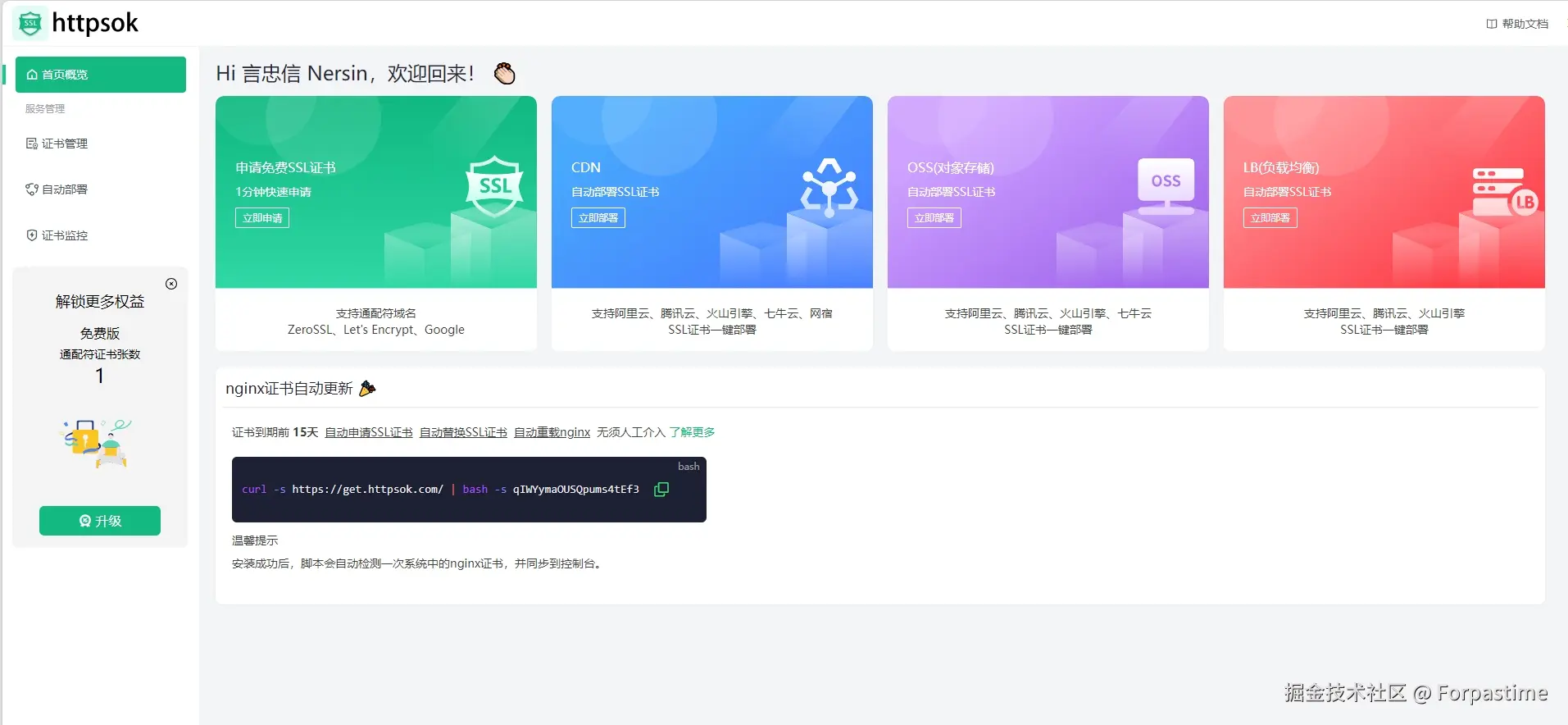
Task: Click 立即部署 on the OSS card
Action: 934,218
